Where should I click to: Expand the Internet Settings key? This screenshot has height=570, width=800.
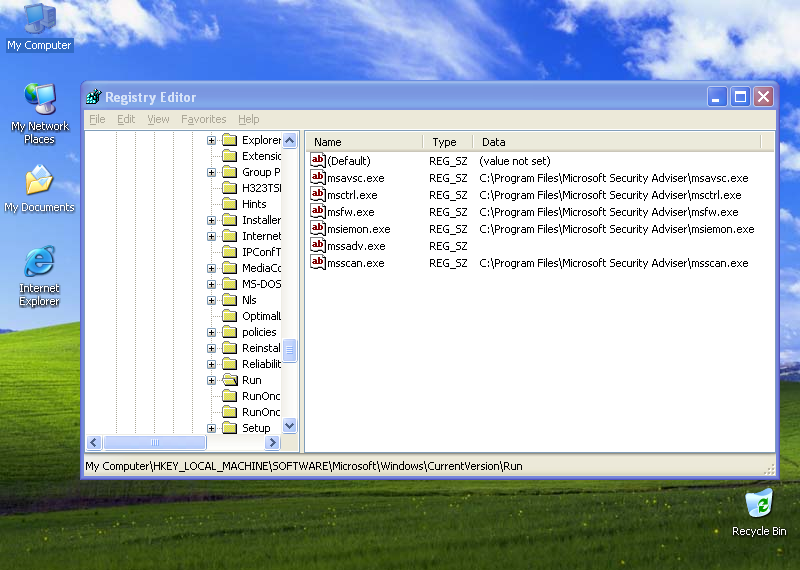[211, 236]
